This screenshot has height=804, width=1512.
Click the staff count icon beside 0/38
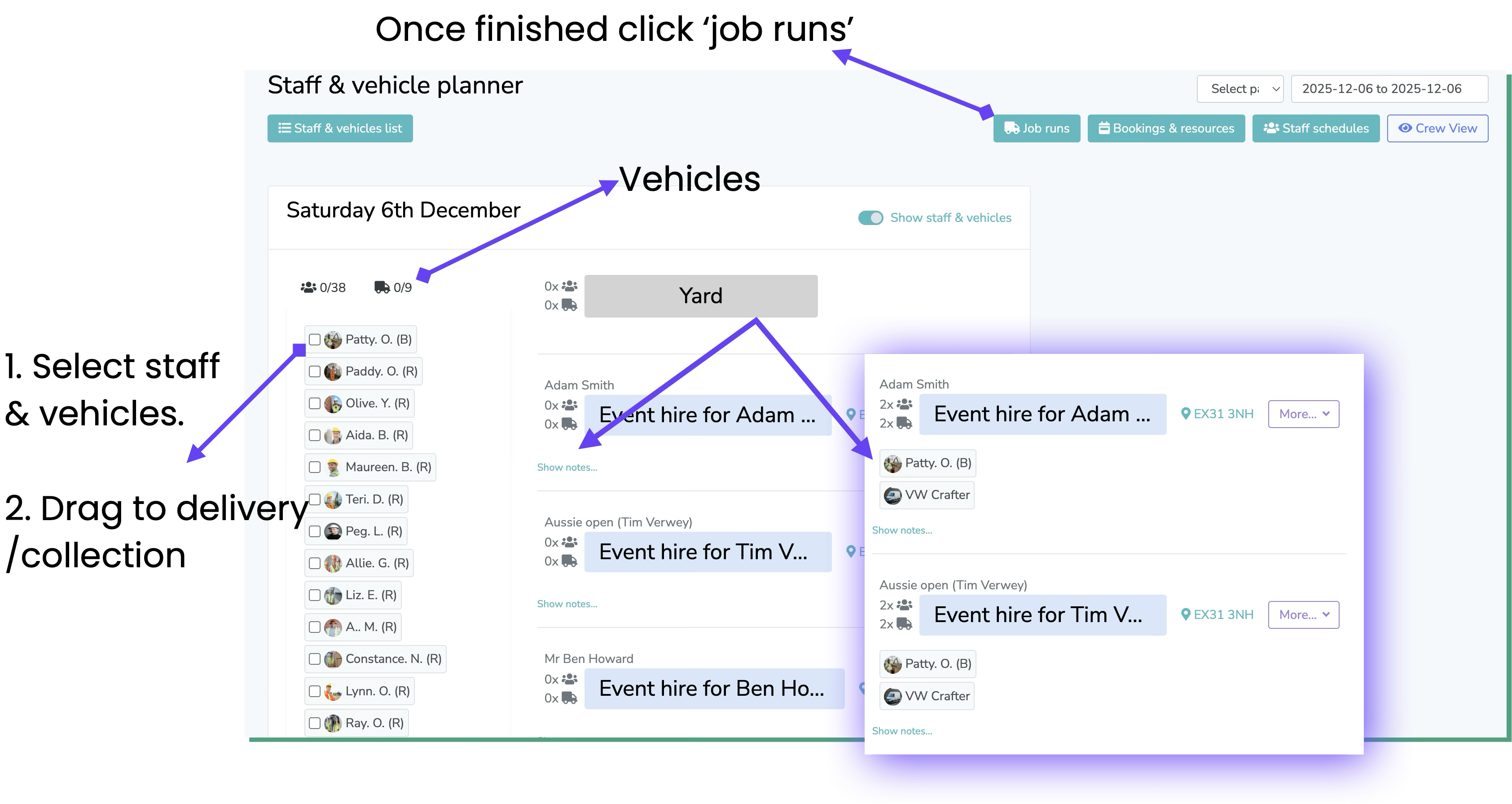point(308,287)
